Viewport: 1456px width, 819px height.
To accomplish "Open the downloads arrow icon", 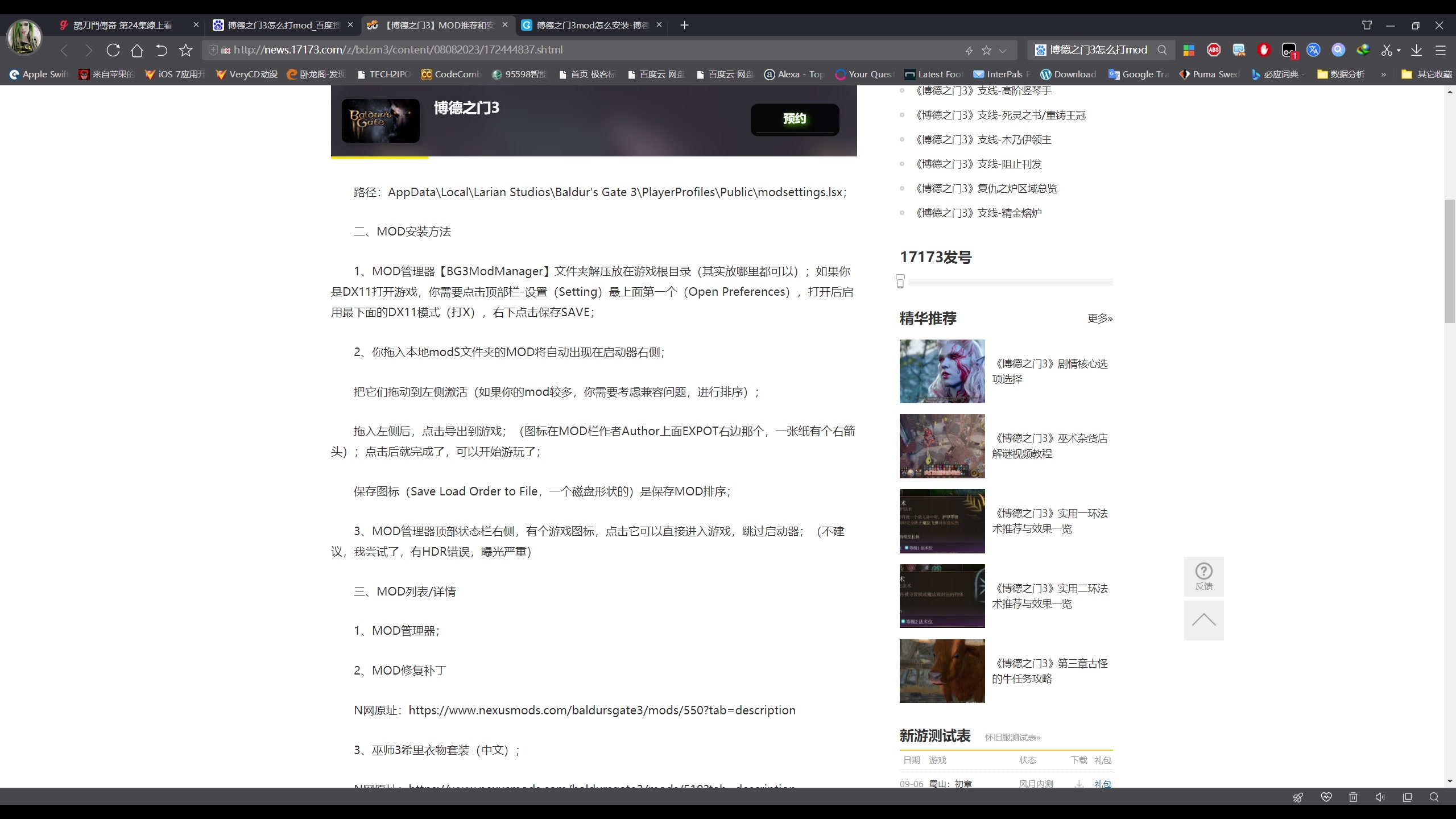I will point(1417,50).
